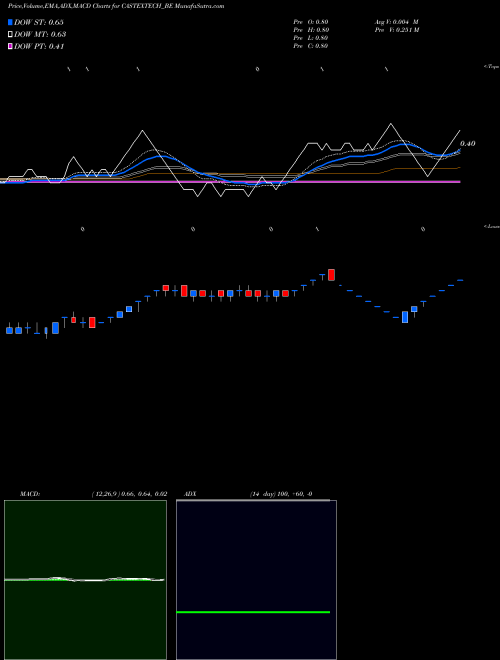The image size is (500, 660).
Task: Click the white DOW MT legend swatch
Action: point(10,34)
